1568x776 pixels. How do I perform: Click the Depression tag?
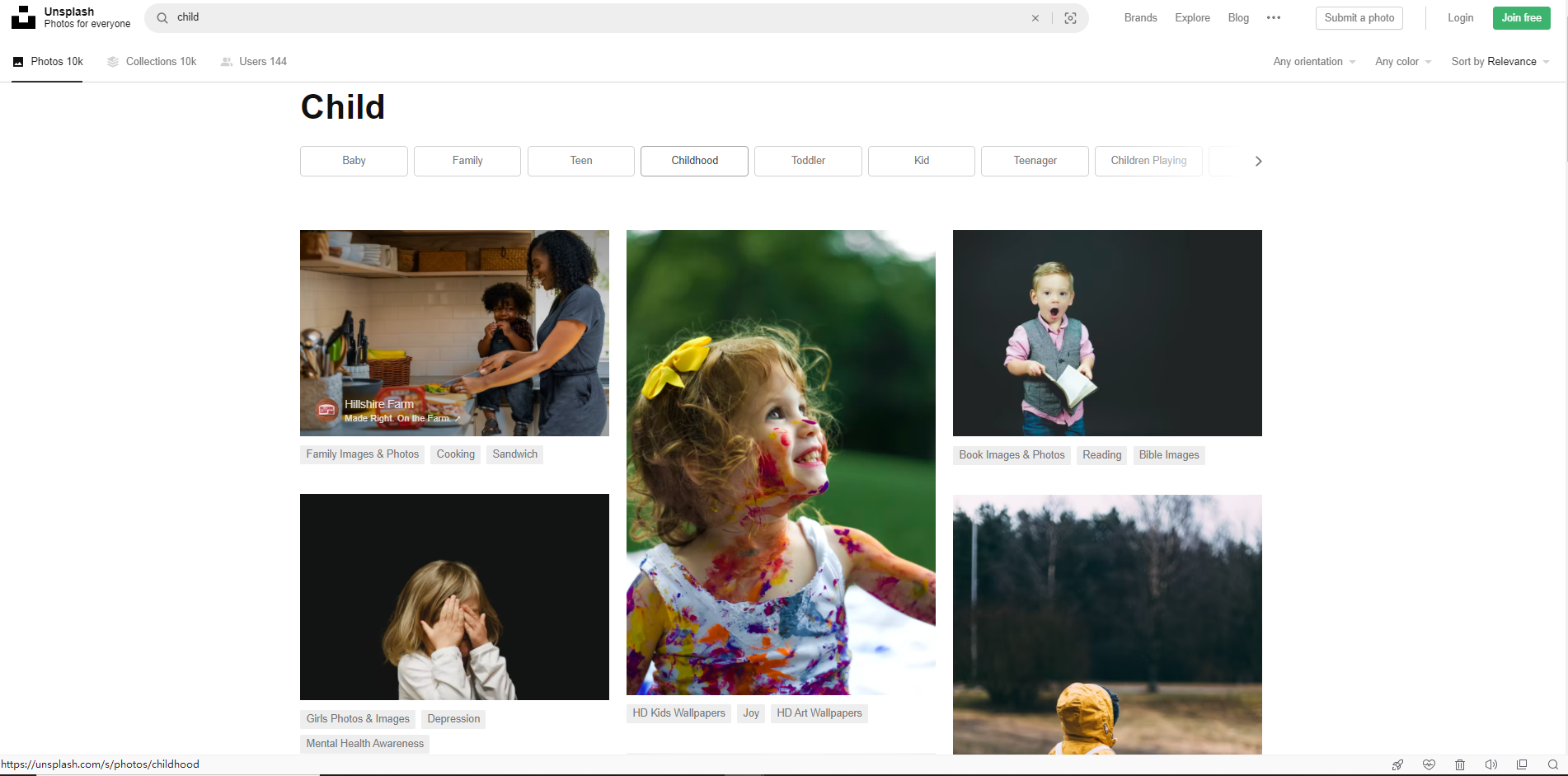[453, 719]
